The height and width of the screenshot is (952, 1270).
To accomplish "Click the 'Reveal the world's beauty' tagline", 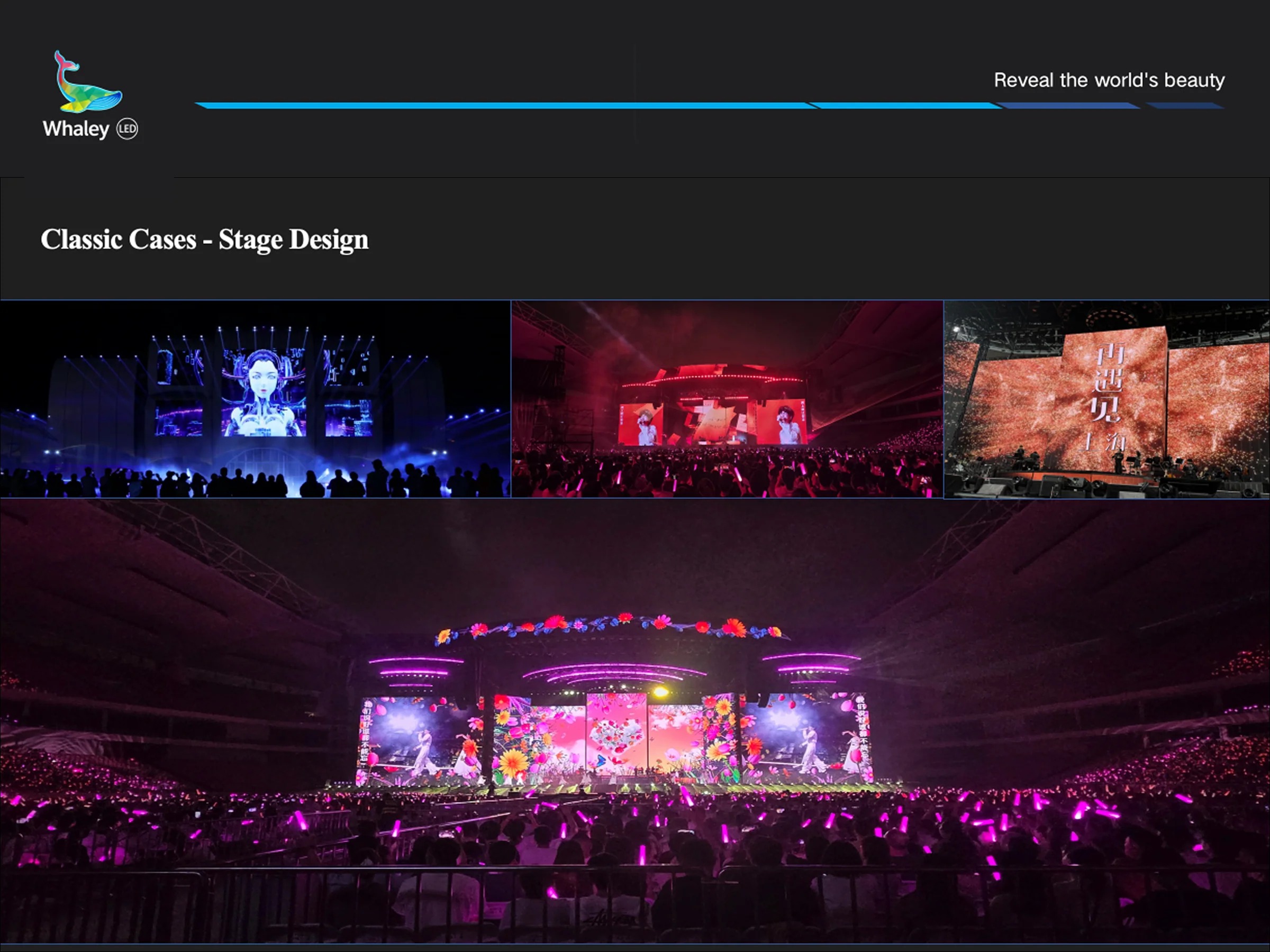I will 1109,80.
